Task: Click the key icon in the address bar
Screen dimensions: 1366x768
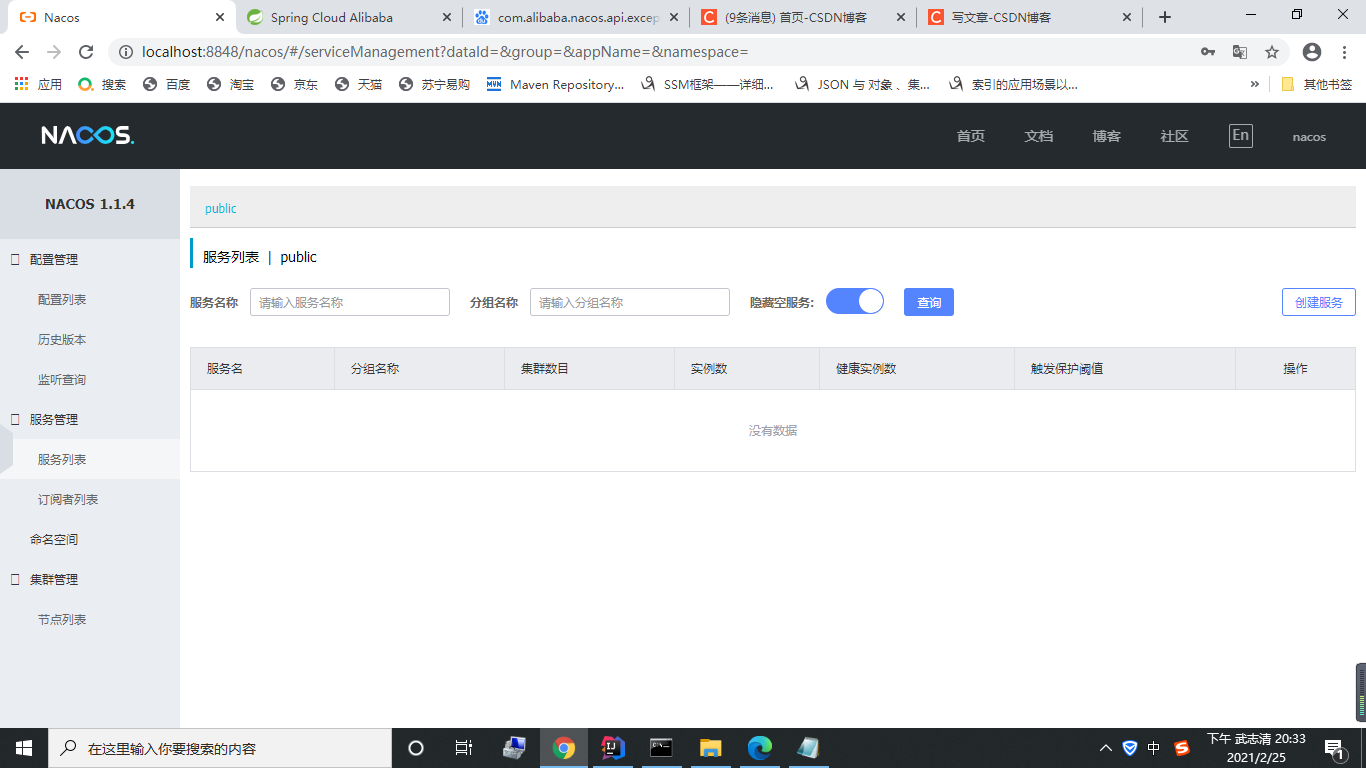Action: [1208, 51]
